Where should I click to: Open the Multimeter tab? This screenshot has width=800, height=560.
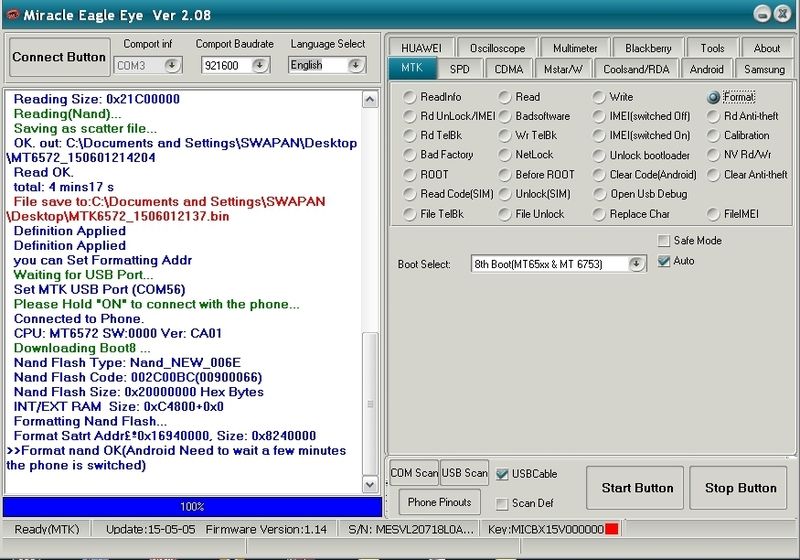pos(575,48)
